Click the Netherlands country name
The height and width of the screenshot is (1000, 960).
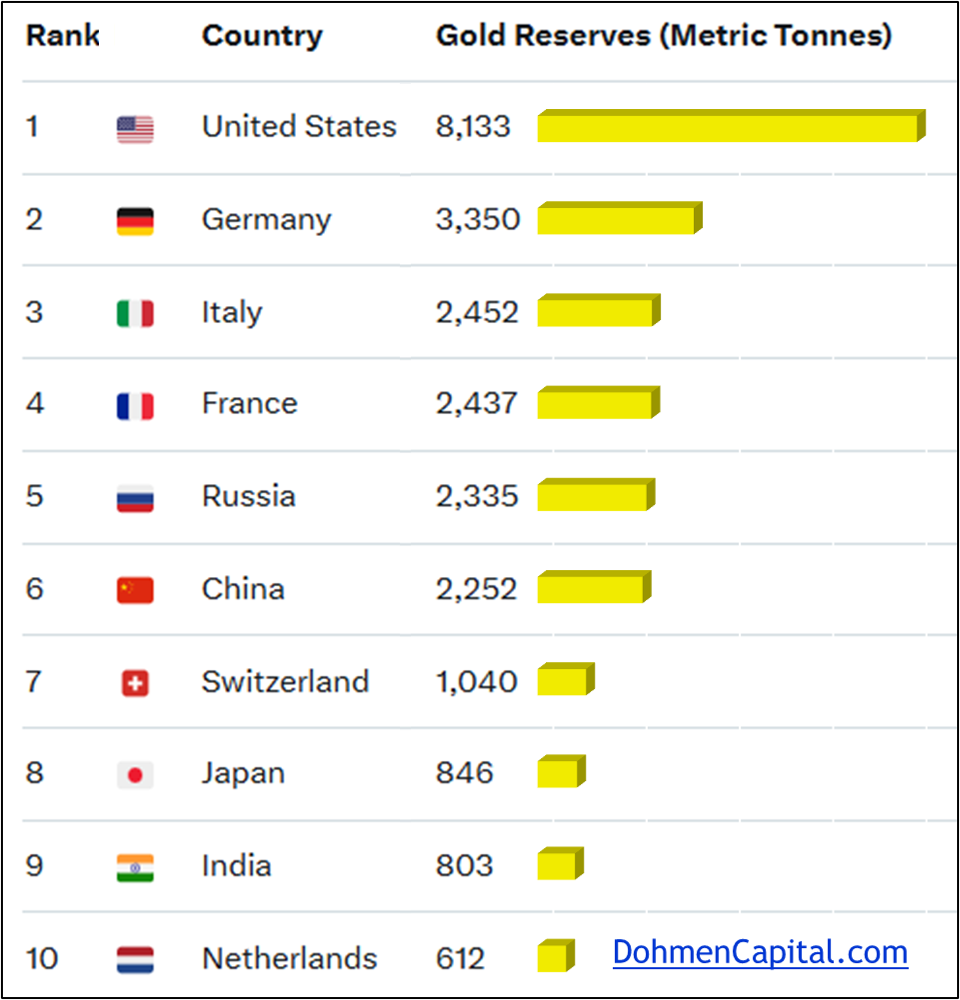click(289, 959)
